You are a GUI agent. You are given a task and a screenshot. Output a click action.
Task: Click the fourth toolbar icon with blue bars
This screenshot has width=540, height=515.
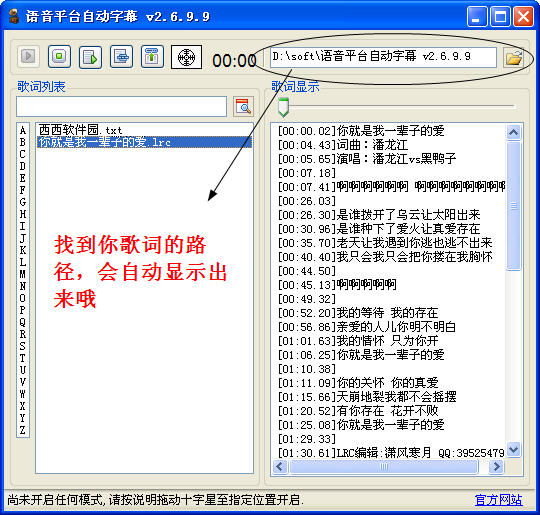point(121,56)
